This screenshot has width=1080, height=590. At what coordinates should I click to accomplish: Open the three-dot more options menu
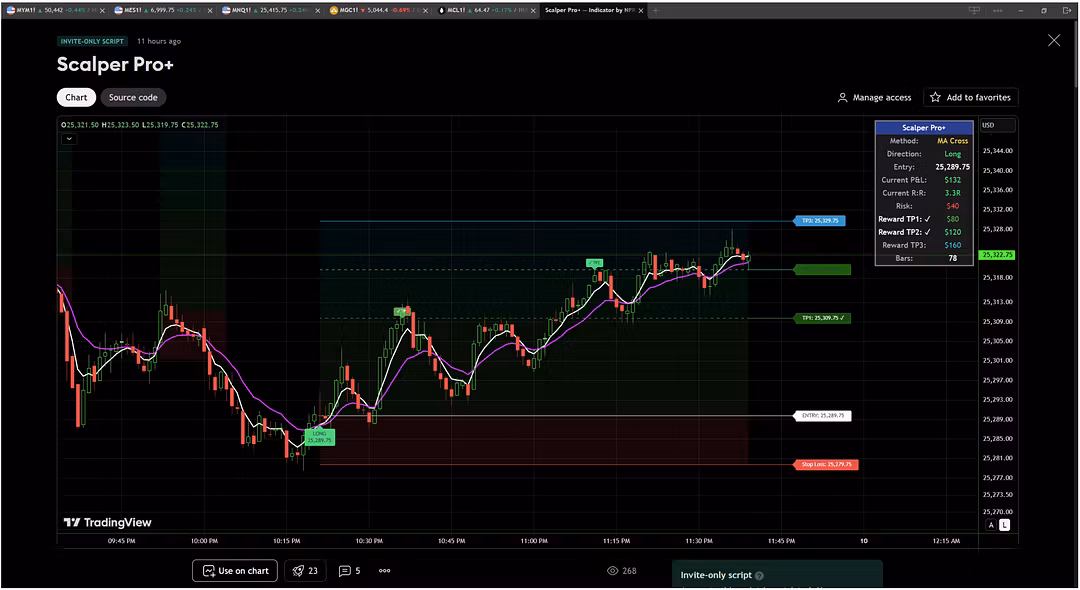(x=384, y=571)
